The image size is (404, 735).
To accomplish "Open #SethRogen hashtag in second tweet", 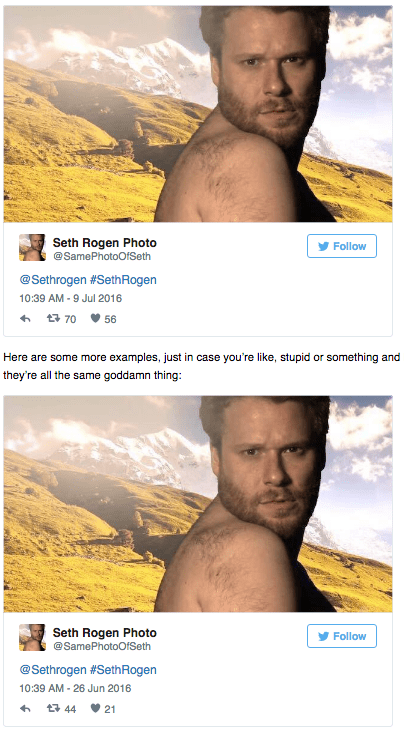I will tap(123, 670).
